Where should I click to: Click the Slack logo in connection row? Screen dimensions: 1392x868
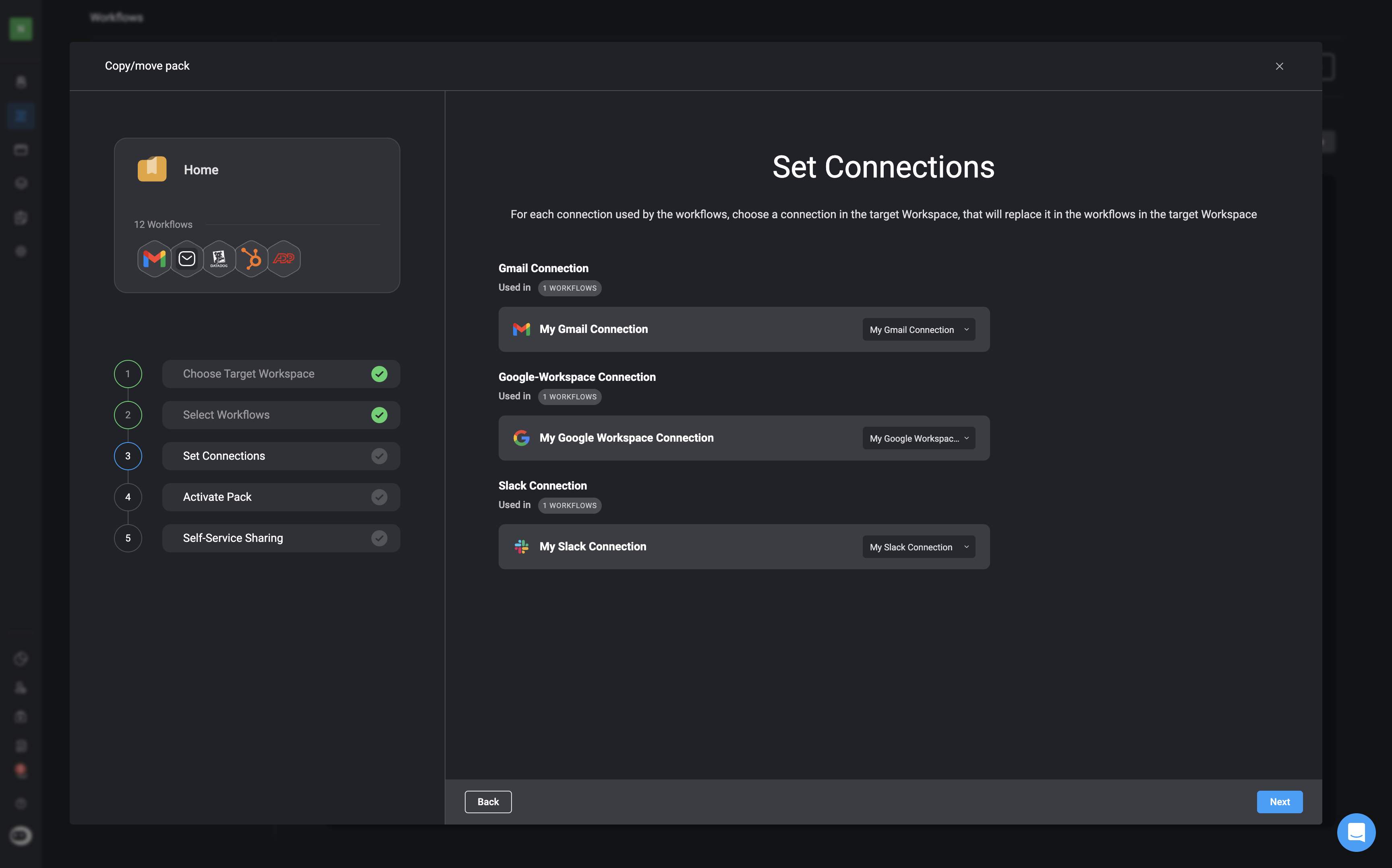[x=521, y=546]
